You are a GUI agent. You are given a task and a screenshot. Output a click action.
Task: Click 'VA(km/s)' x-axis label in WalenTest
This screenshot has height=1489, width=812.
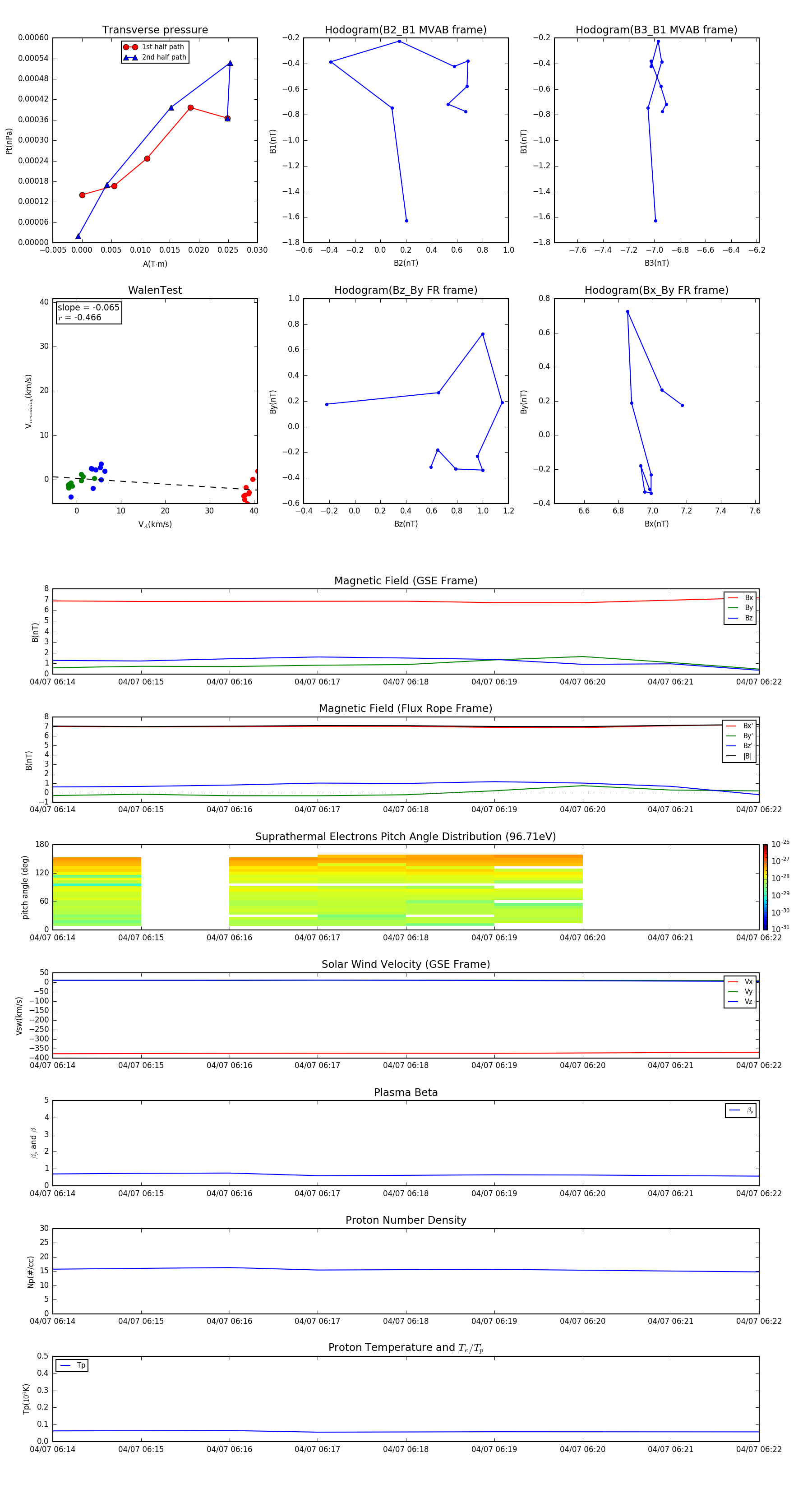pyautogui.click(x=155, y=524)
